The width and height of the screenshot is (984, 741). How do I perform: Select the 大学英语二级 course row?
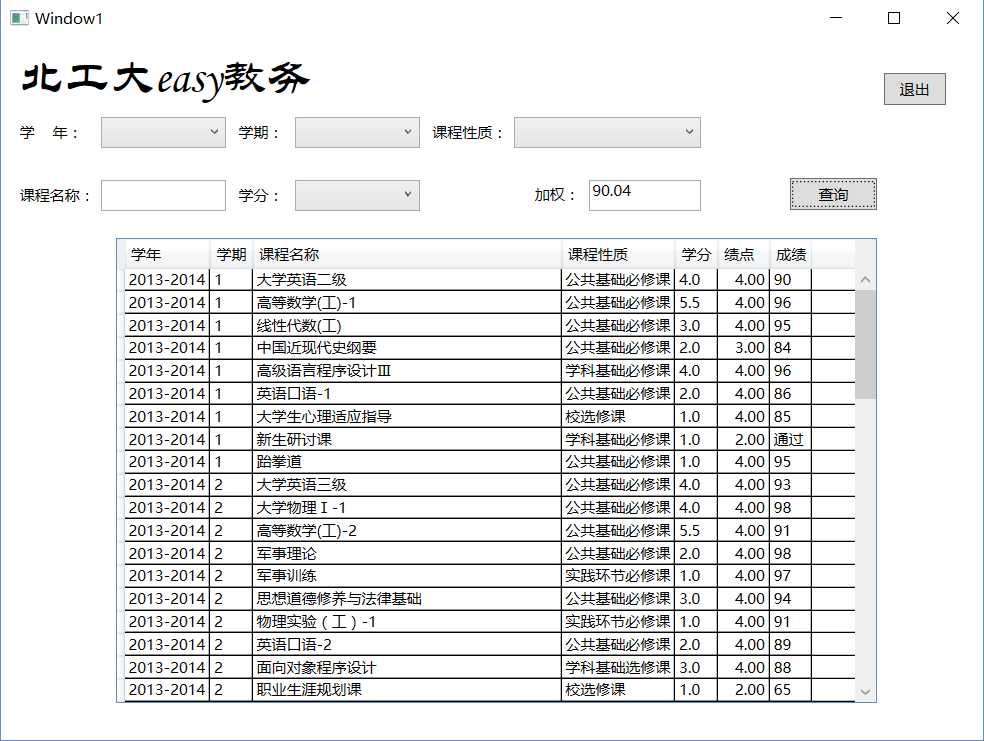click(x=407, y=280)
